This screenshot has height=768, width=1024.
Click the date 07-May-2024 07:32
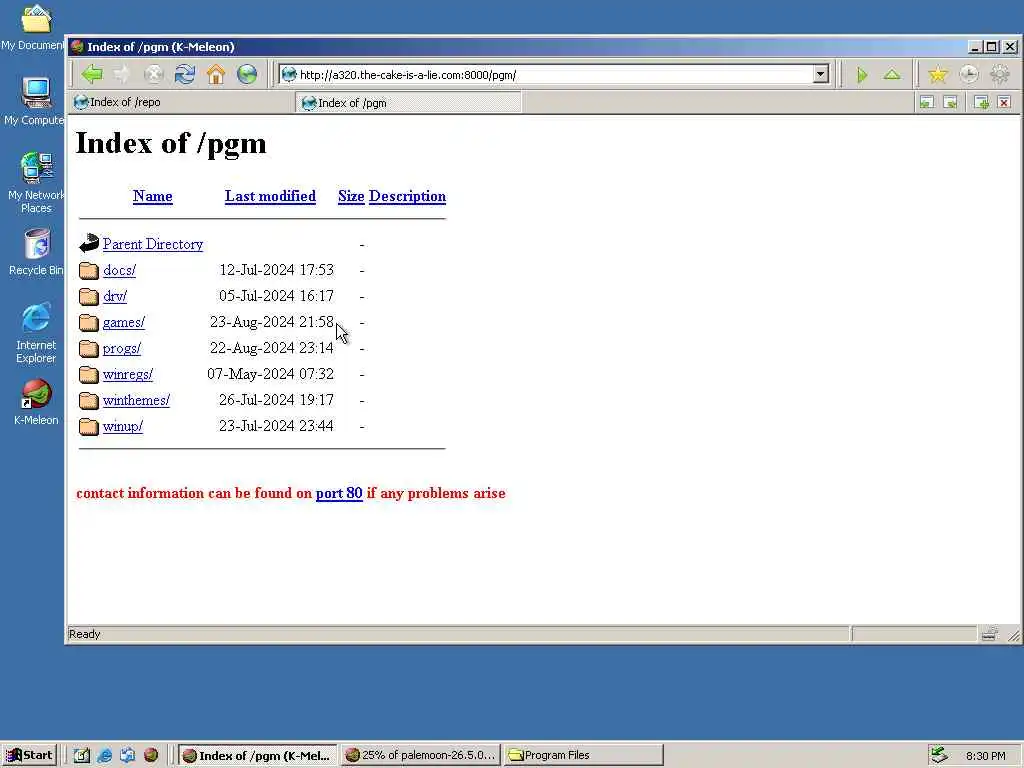(270, 374)
